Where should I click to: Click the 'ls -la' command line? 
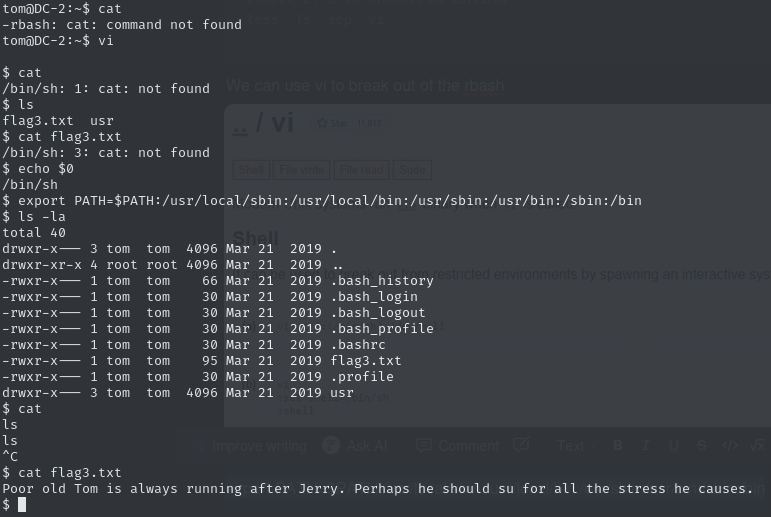[34, 216]
